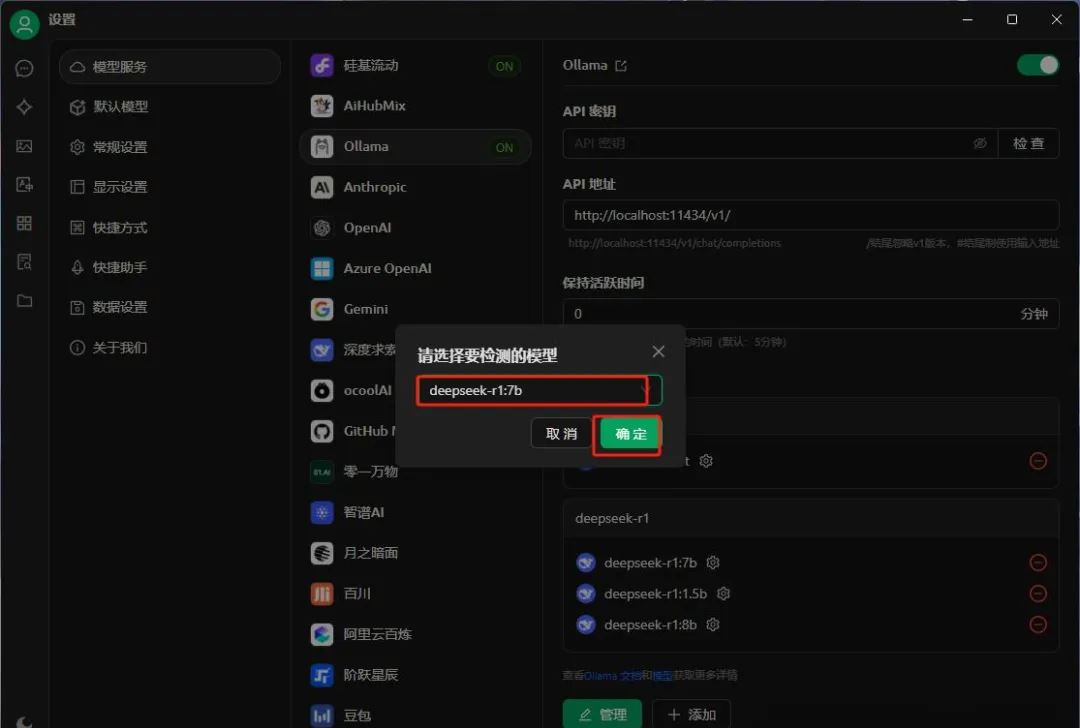1080x728 pixels.
Task: Click the 检查 API key button
Action: click(1028, 143)
